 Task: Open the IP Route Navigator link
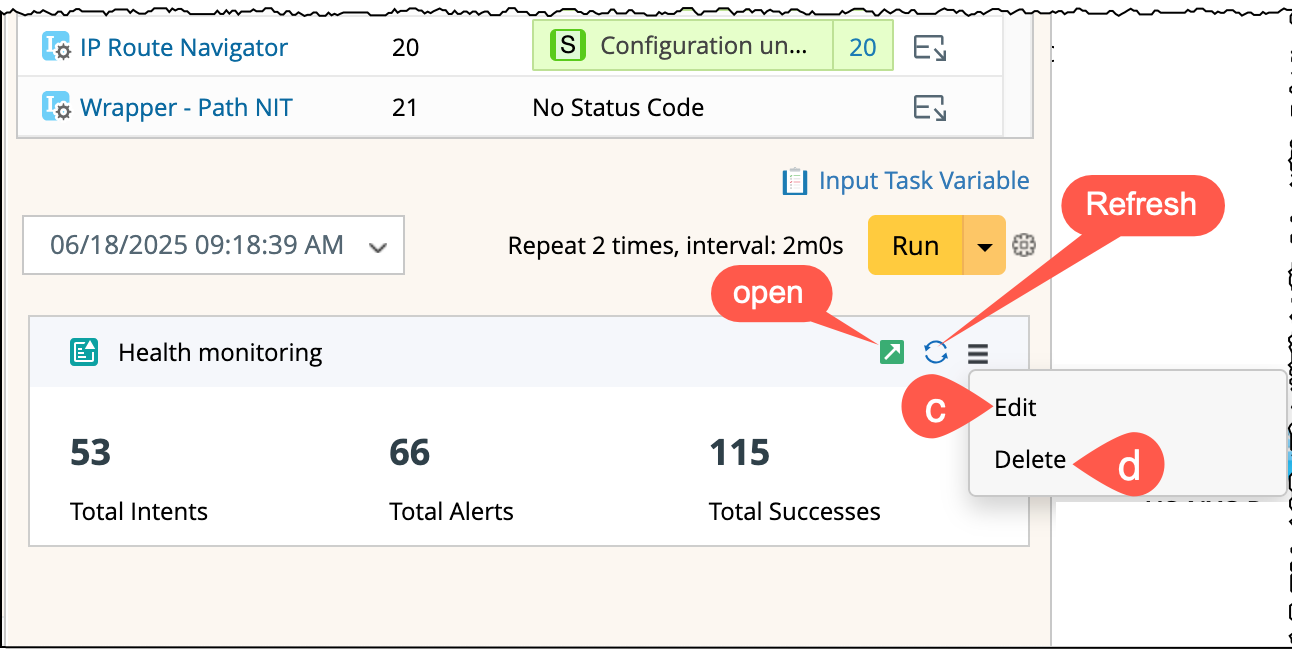pos(184,47)
